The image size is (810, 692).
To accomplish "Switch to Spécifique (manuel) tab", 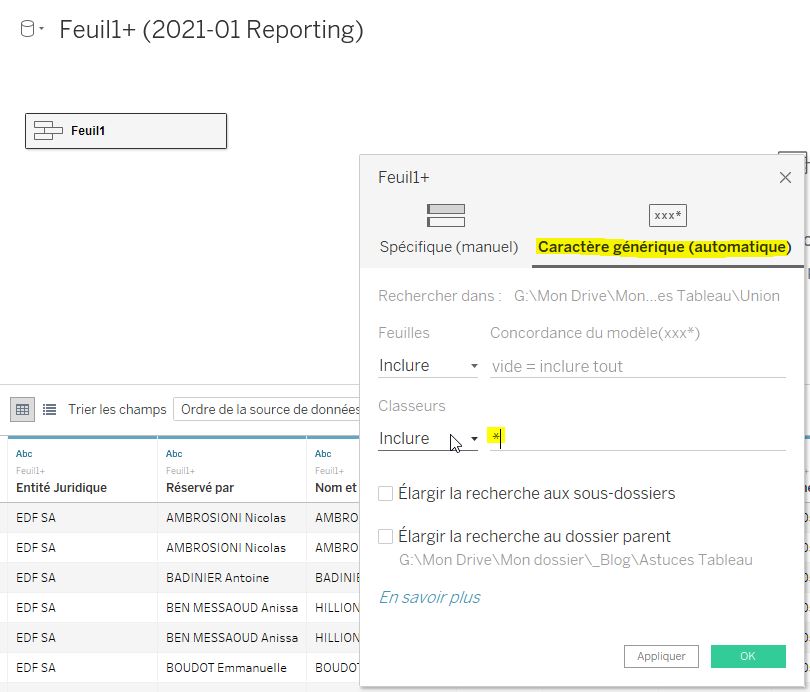I will tap(448, 247).
